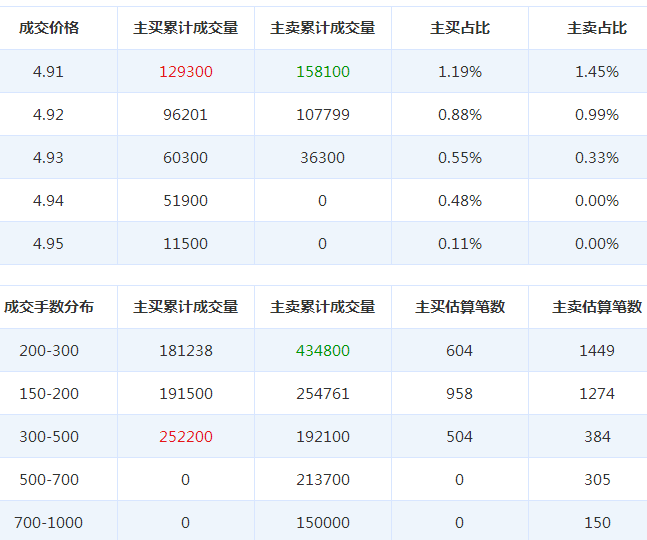The width and height of the screenshot is (647, 540).
Task: Click the first table's 主买累计成交量 header
Action: (186, 28)
